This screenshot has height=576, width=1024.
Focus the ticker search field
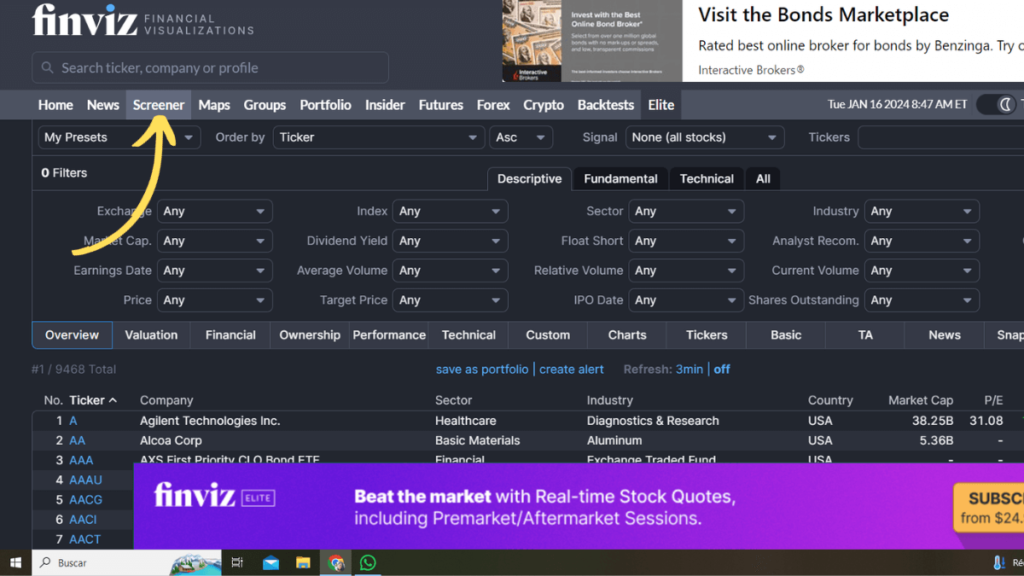coord(210,68)
